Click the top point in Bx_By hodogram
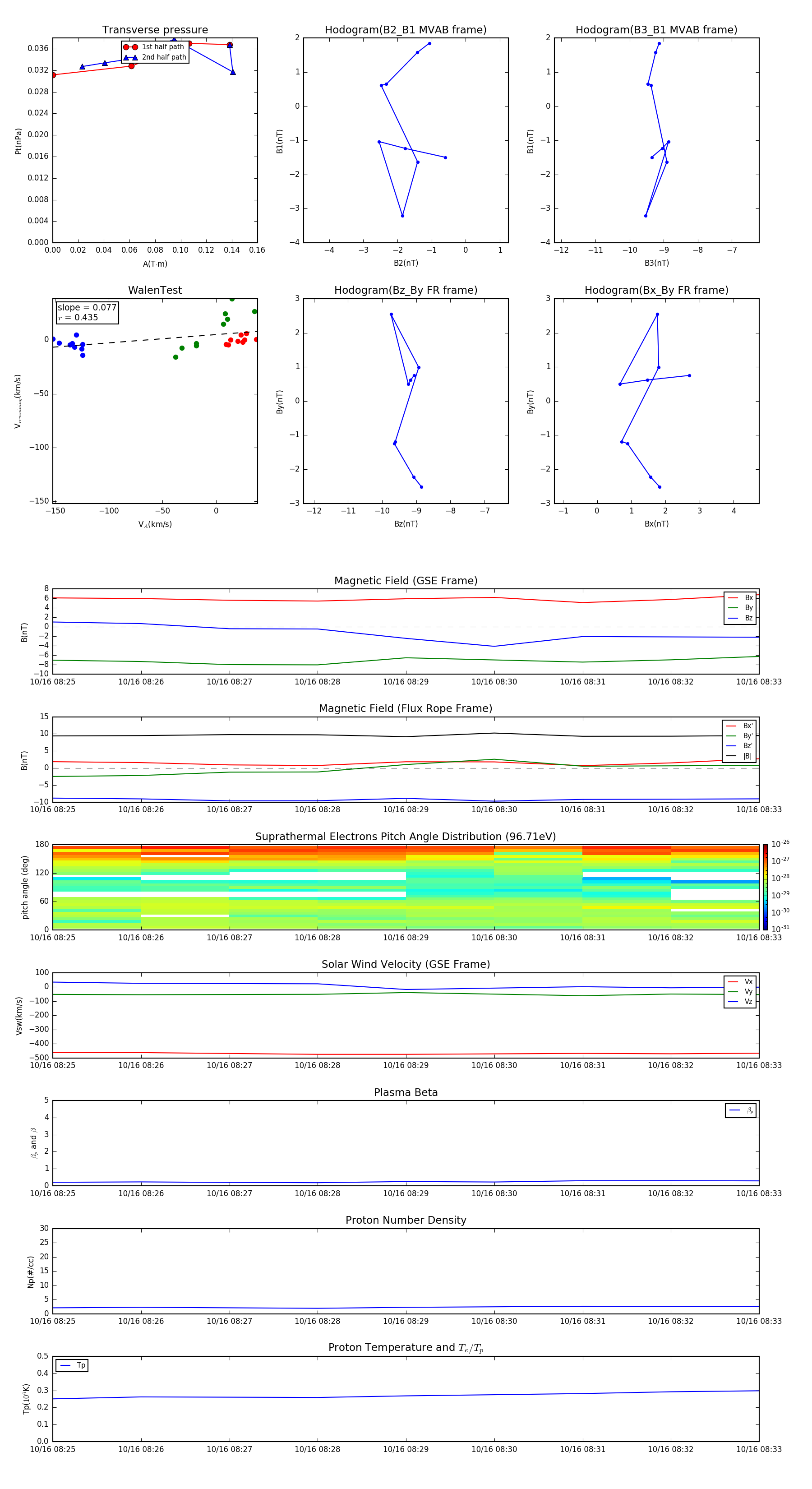 (657, 314)
